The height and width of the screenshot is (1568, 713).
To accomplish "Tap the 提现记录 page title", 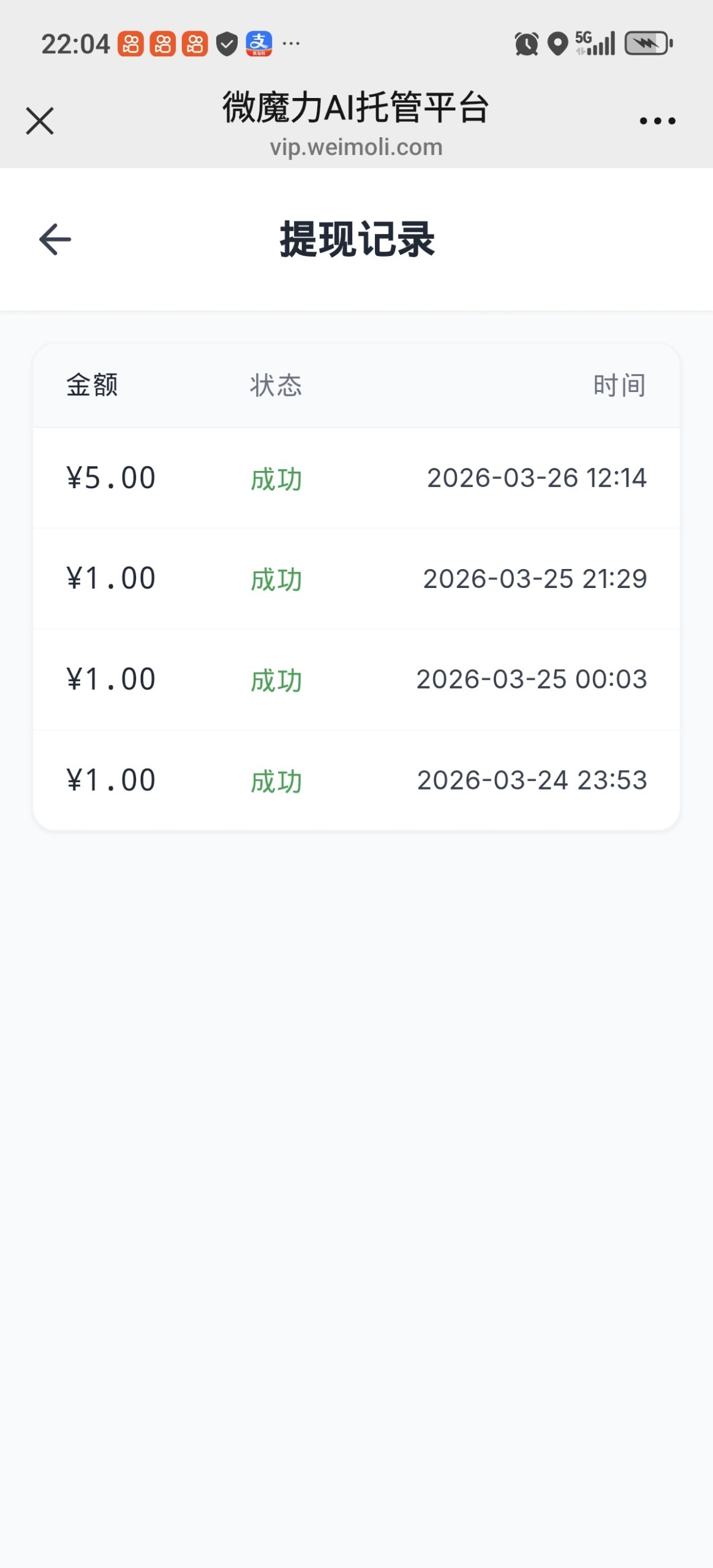I will click(x=357, y=239).
